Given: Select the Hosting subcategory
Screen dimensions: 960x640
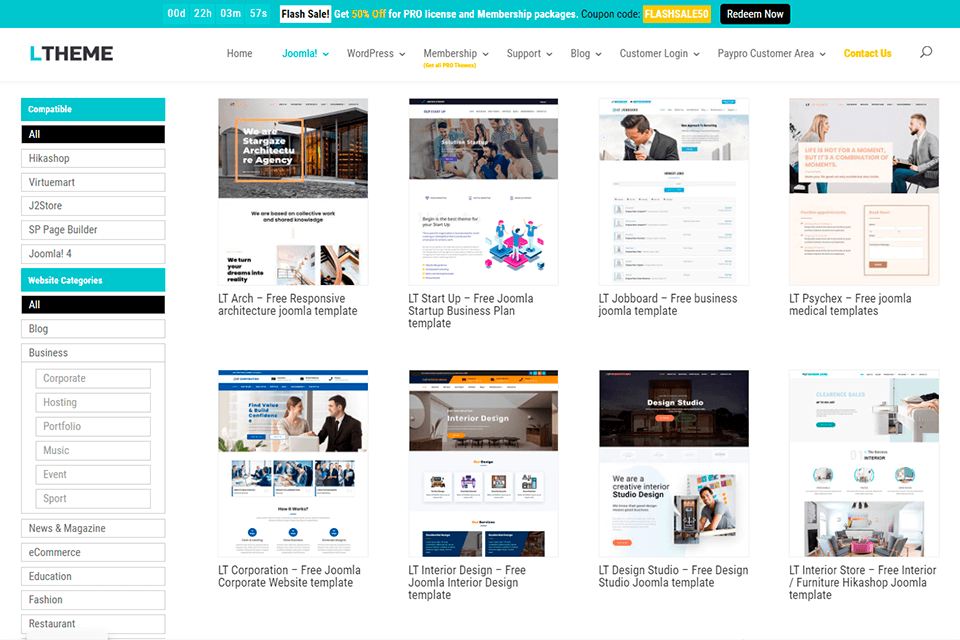Looking at the screenshot, I should coord(93,402).
